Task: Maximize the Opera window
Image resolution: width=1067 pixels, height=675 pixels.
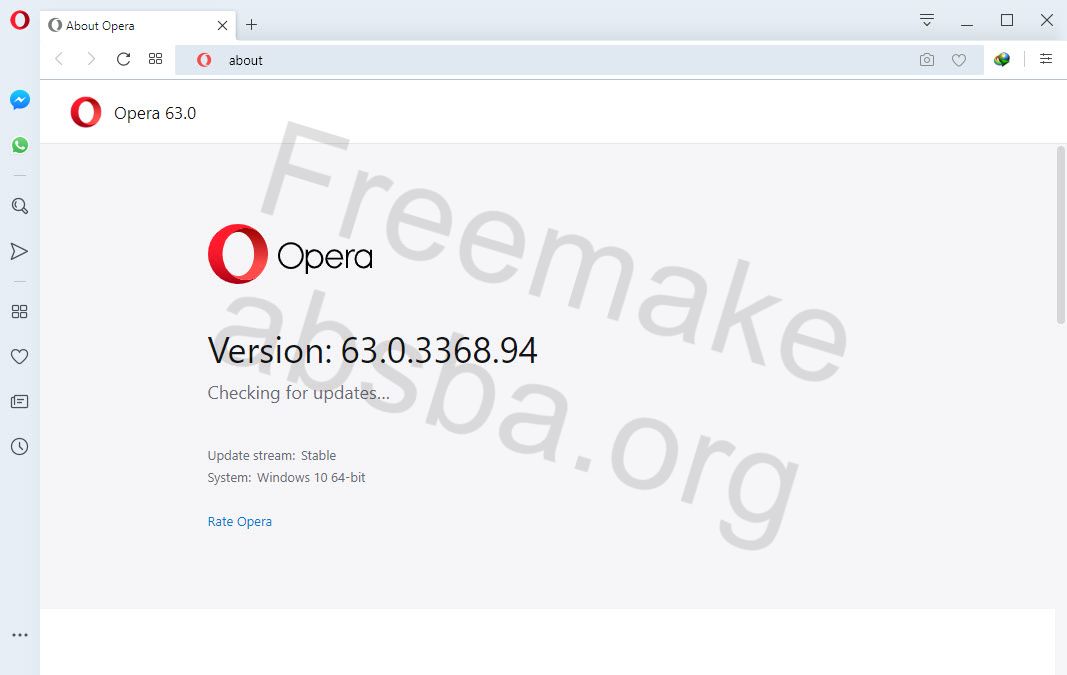Action: 1007,20
